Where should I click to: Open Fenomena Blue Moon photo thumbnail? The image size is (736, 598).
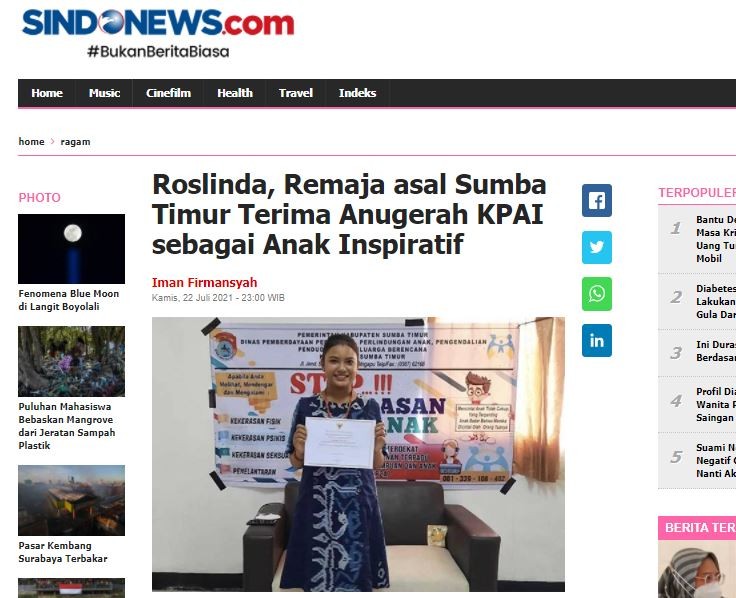click(71, 249)
